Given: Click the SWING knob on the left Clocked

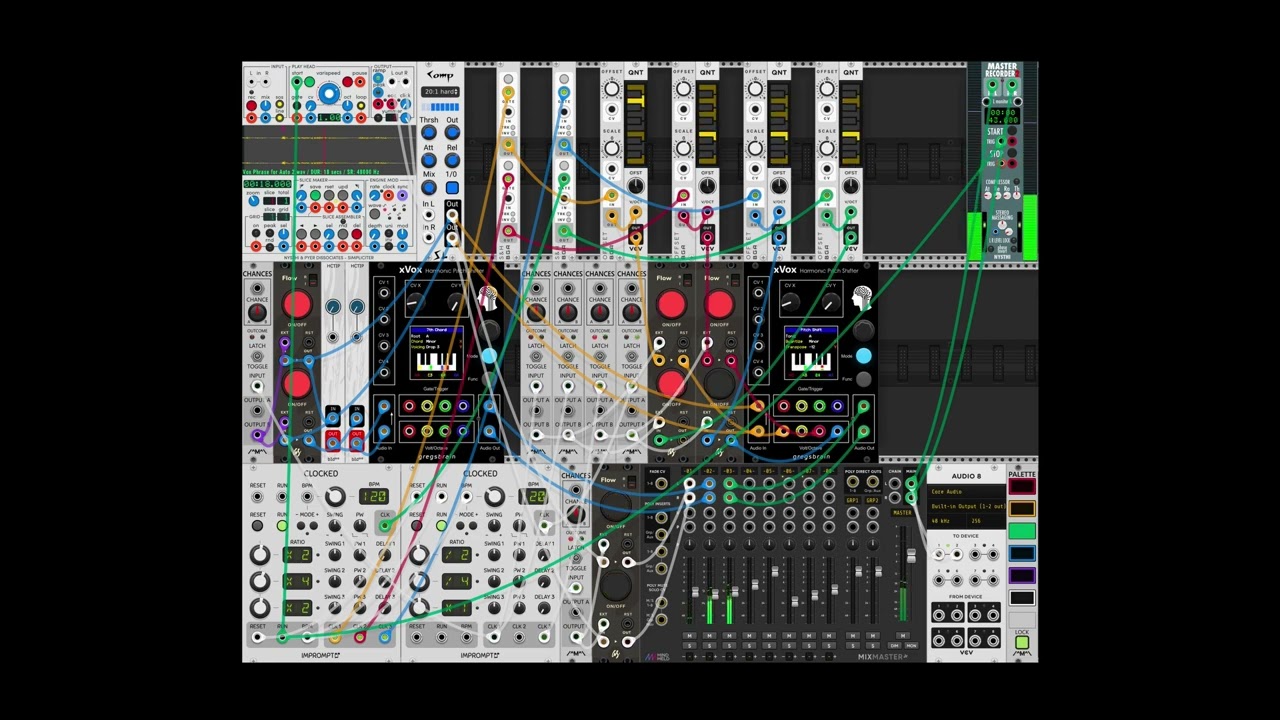Looking at the screenshot, I should 335,525.
